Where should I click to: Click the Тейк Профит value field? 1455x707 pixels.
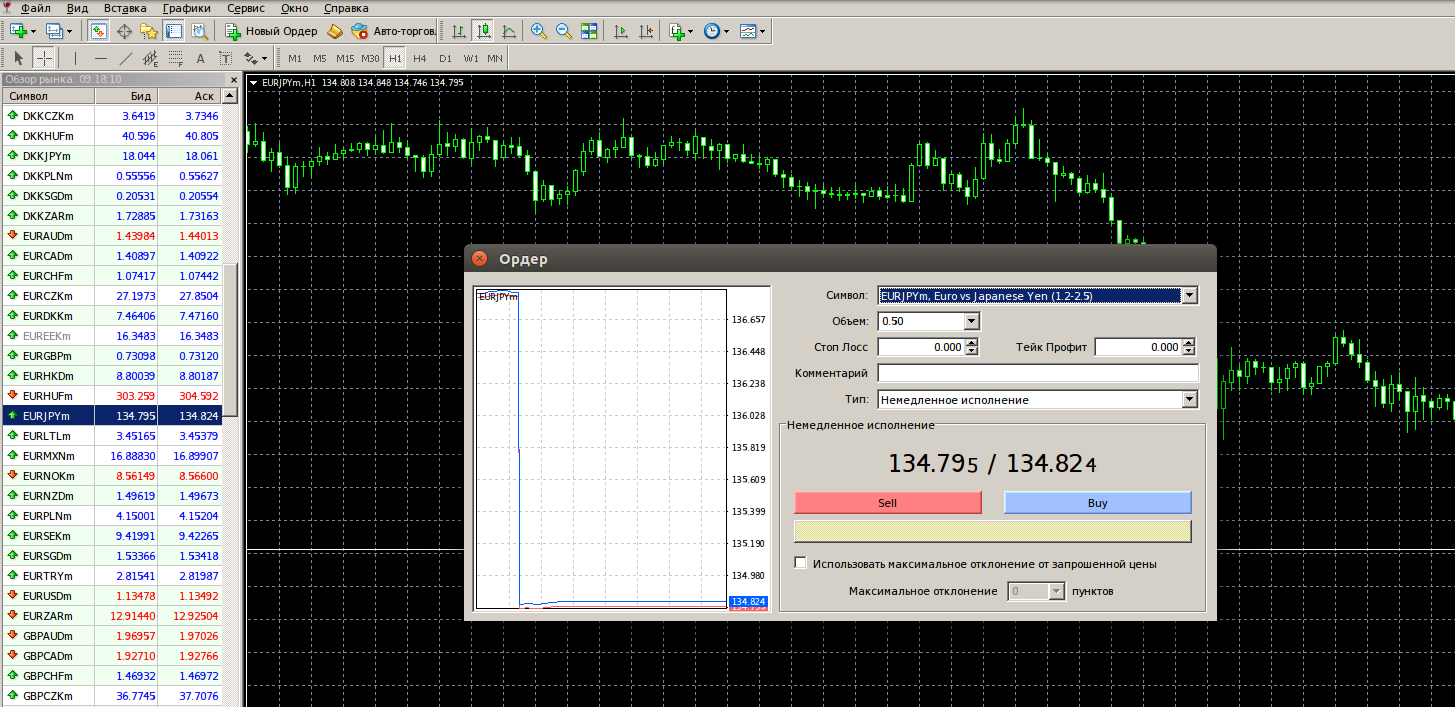[x=1139, y=347]
